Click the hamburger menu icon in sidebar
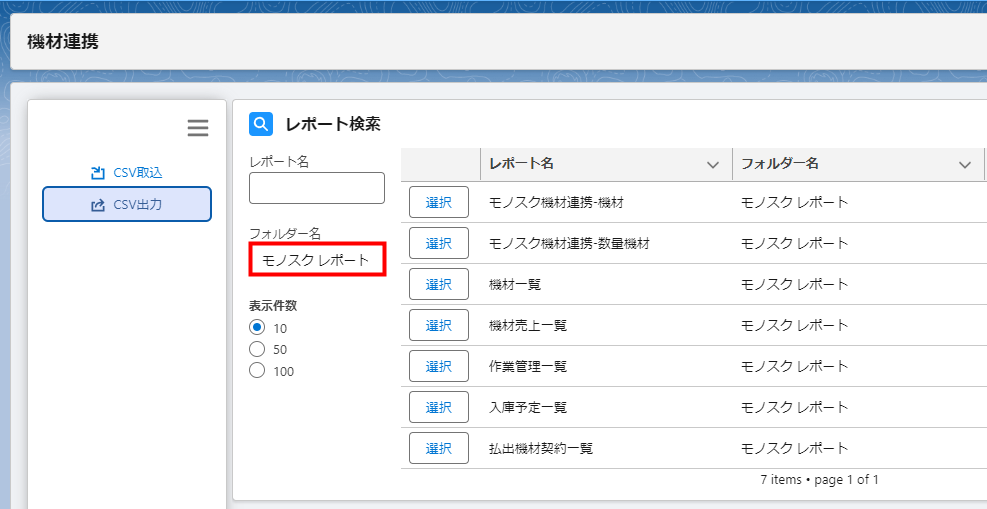 point(198,128)
